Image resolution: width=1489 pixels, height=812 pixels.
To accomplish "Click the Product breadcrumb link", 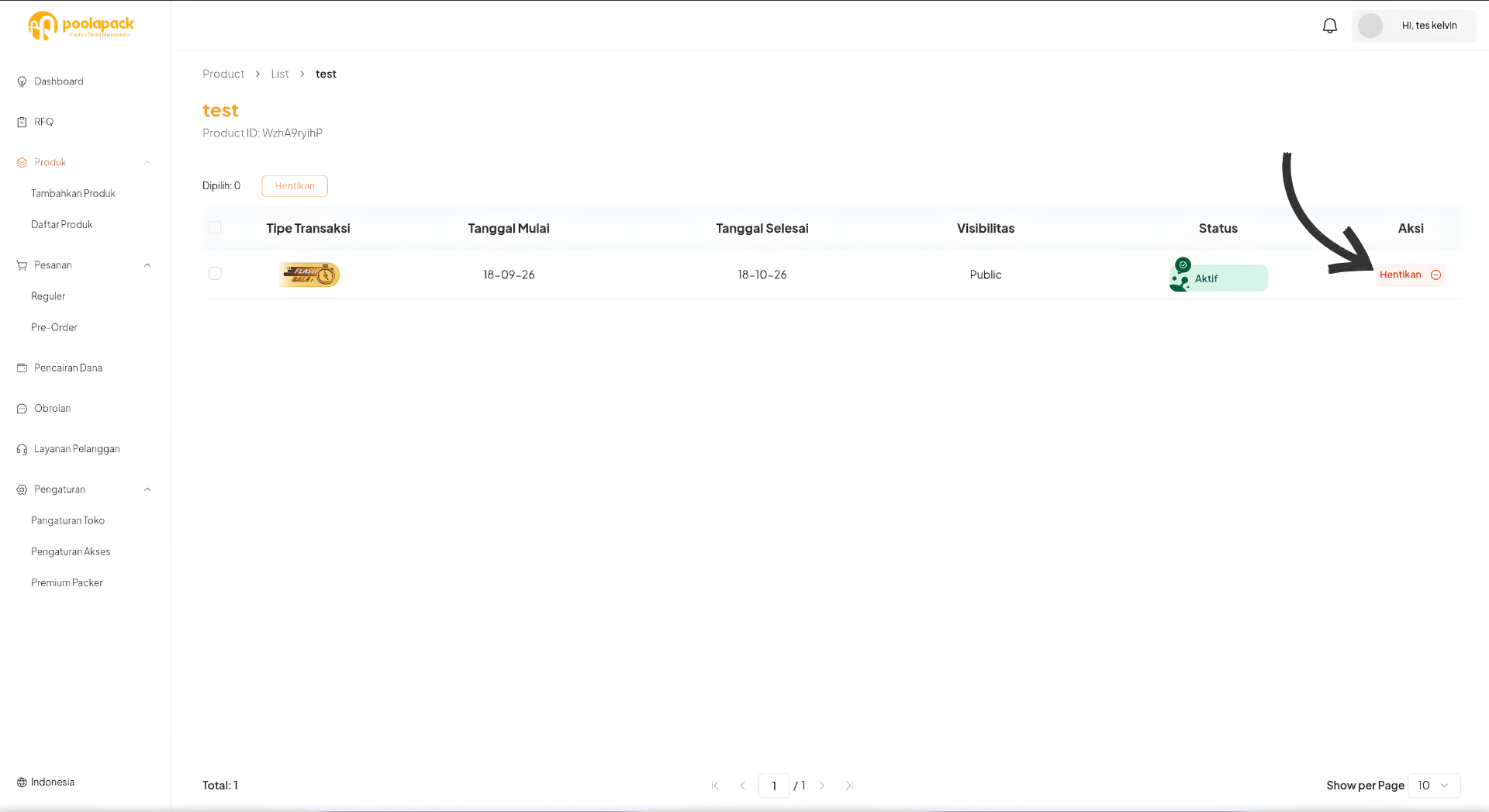I will [223, 74].
